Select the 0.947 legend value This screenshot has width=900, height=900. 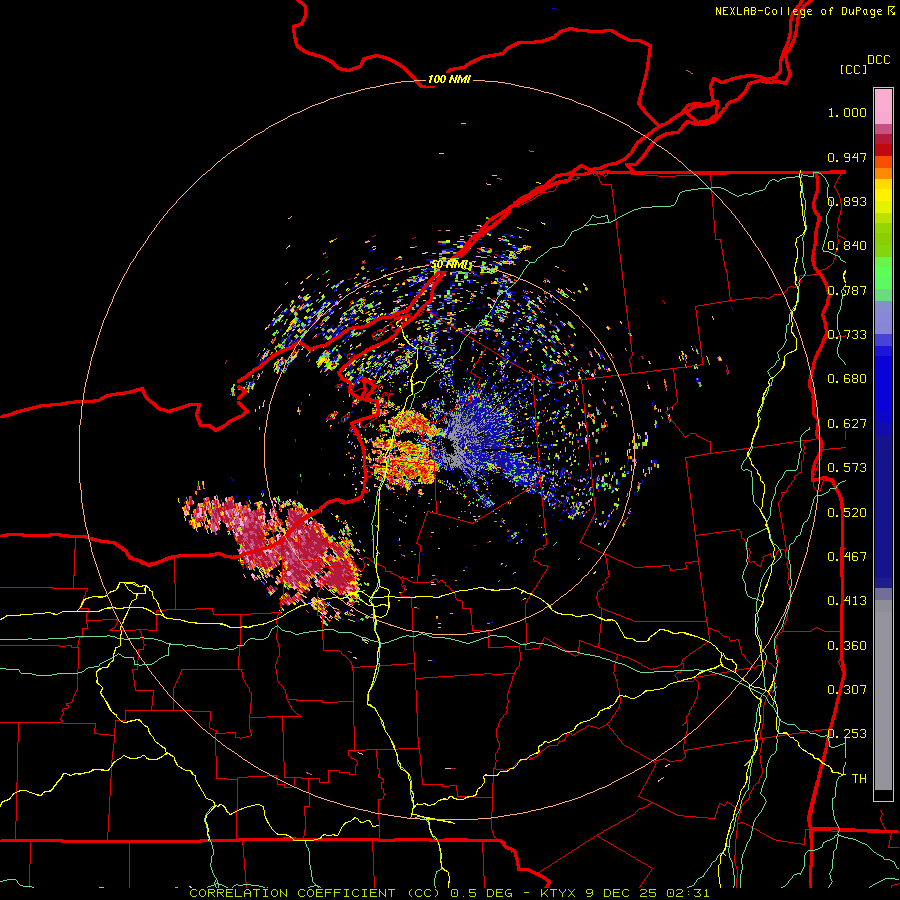[x=847, y=157]
